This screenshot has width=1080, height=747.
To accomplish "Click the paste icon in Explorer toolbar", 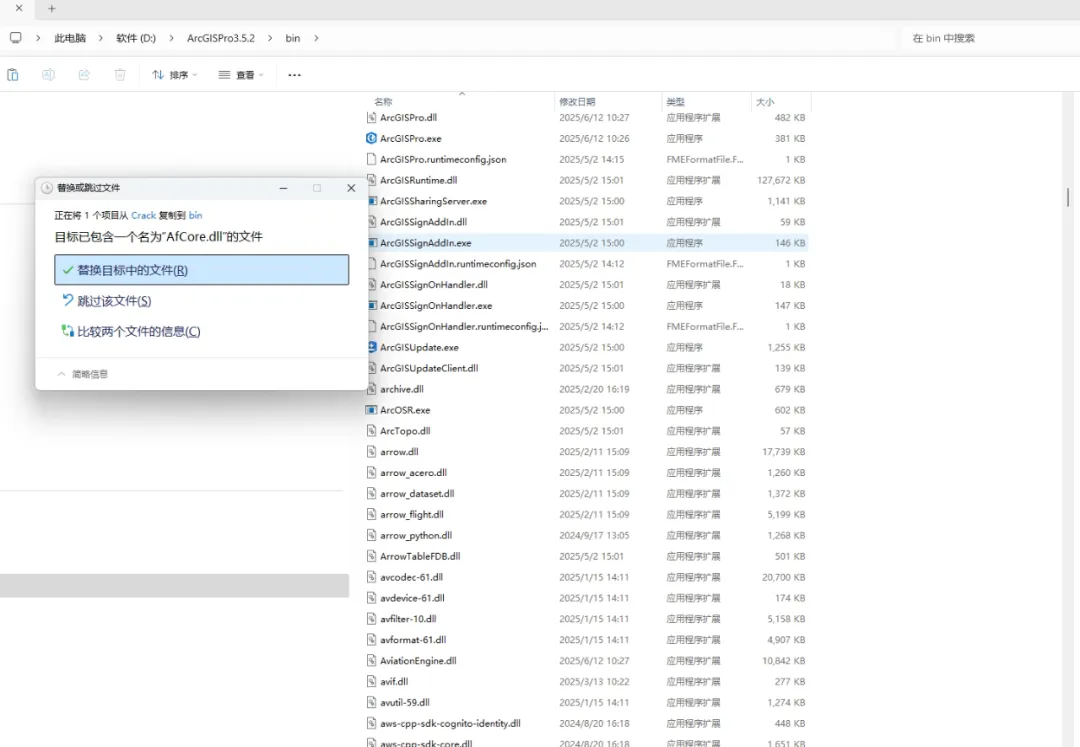I will (x=13, y=74).
